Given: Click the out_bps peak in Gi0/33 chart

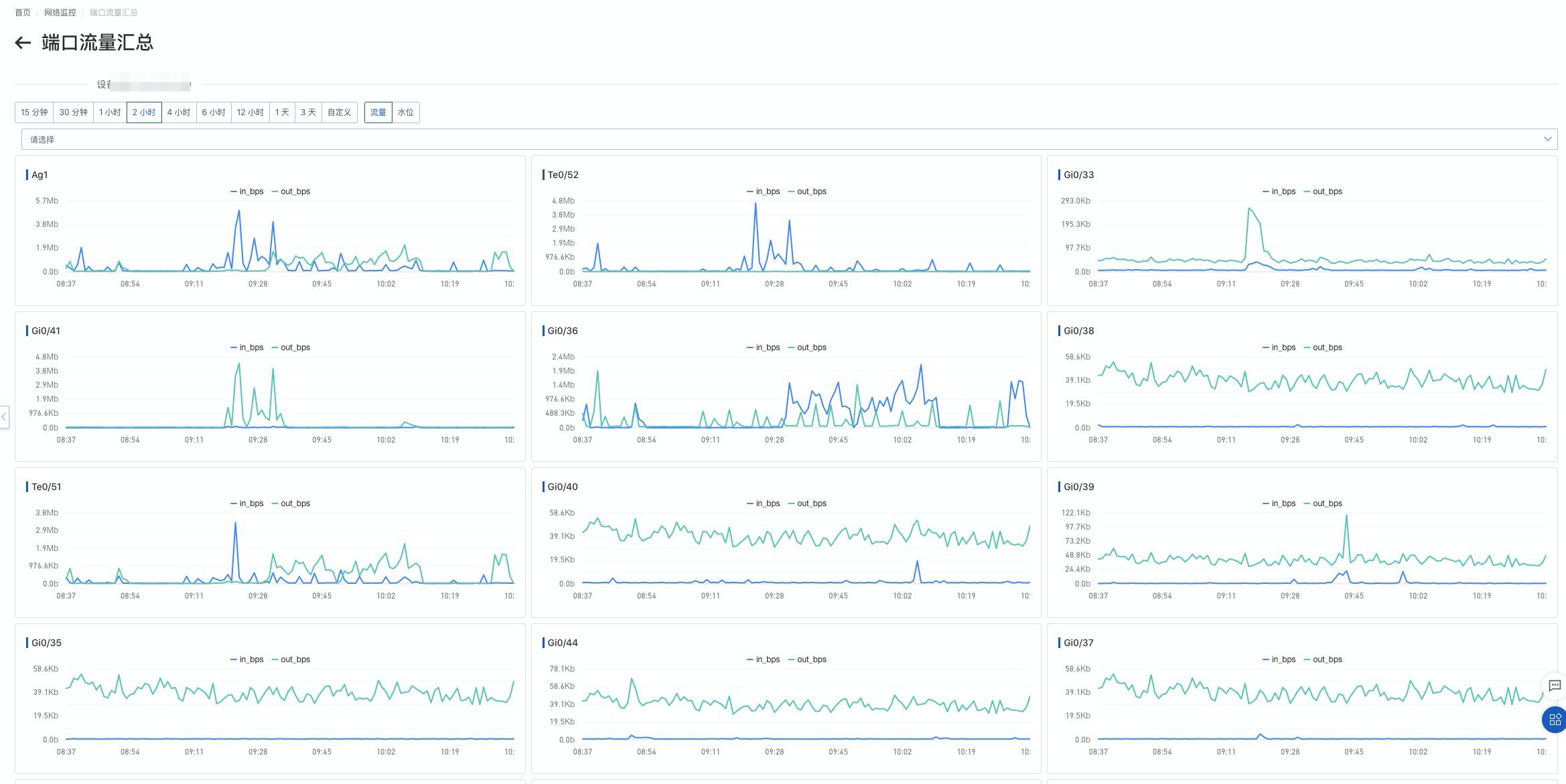Looking at the screenshot, I should click(x=1249, y=209).
